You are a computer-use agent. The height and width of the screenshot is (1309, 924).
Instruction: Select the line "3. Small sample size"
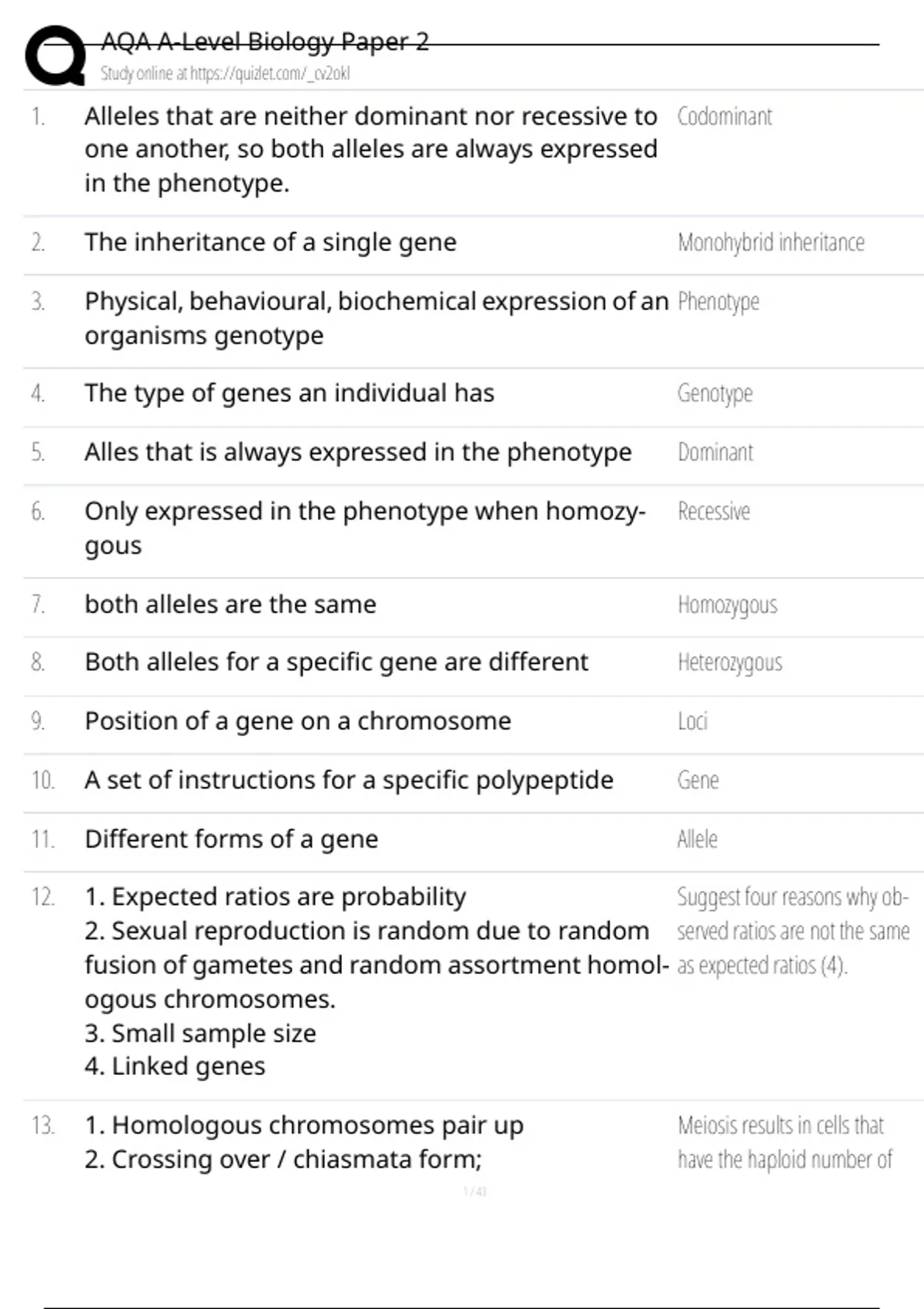point(200,1033)
